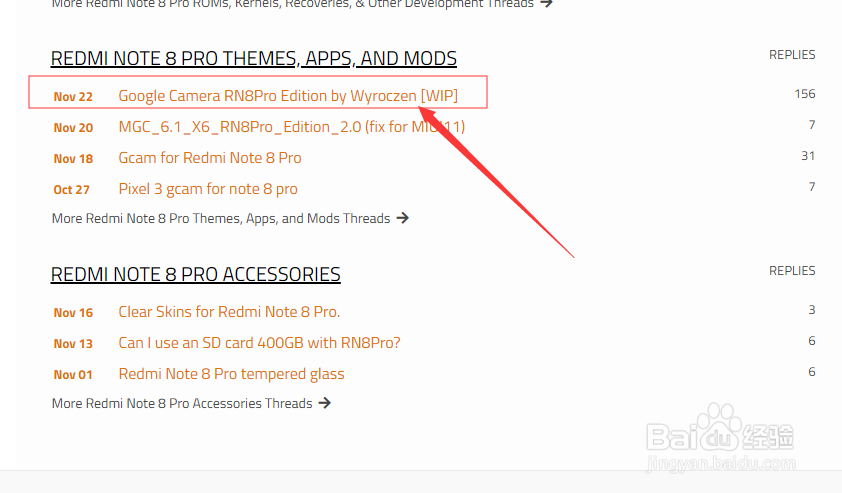842x493 pixels.
Task: Open Redmi Note 8 Pro Accessories heading
Action: pyautogui.click(x=195, y=274)
